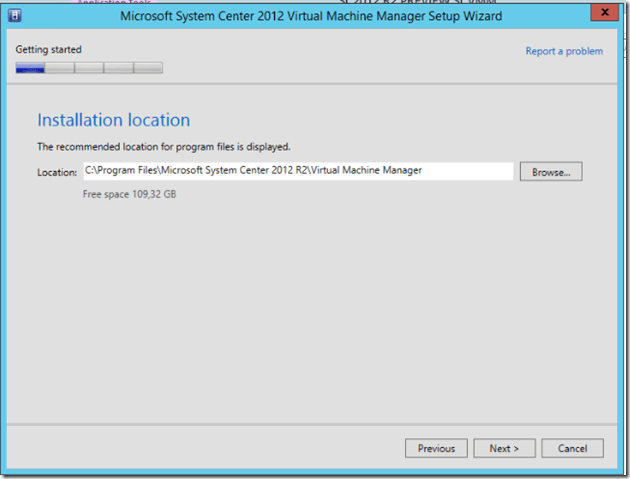
Task: Click the filled first progress segment
Action: pos(30,68)
